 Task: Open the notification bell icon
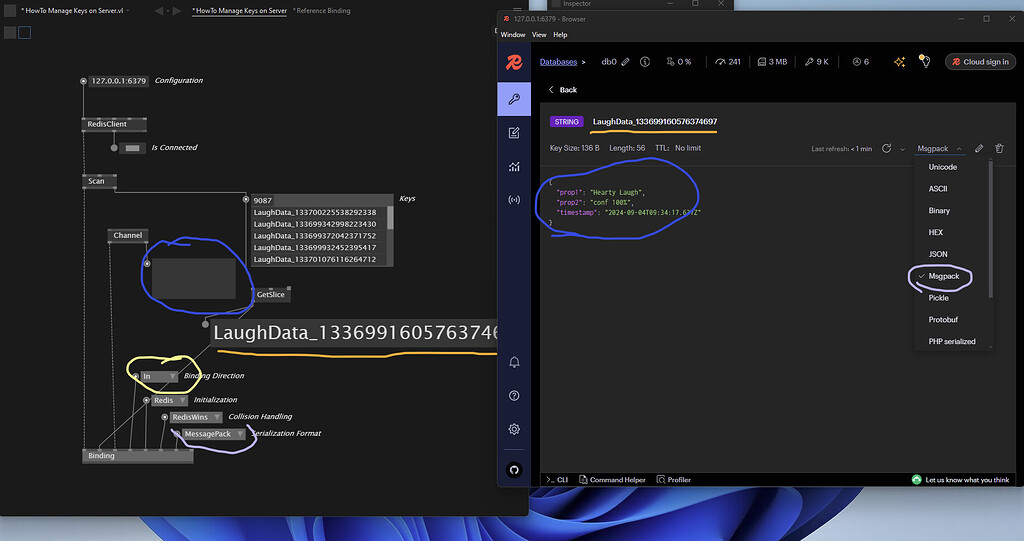(x=514, y=362)
